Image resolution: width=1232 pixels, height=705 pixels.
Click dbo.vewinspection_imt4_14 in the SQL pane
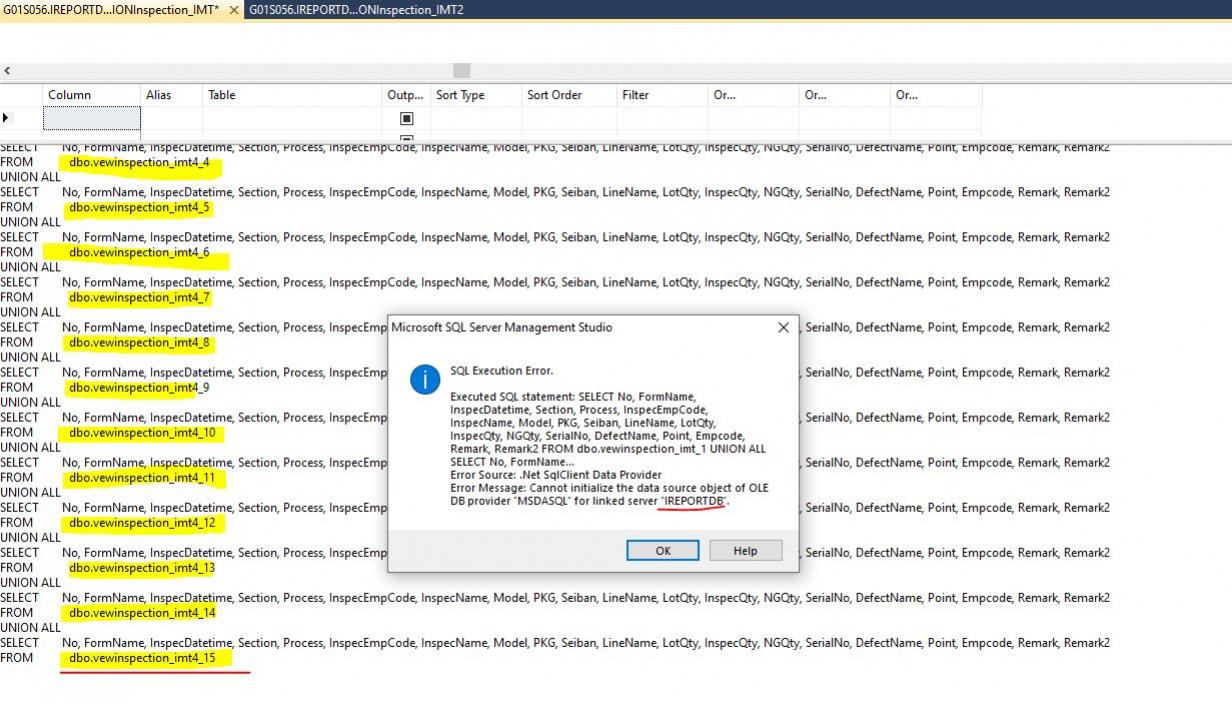tap(142, 612)
